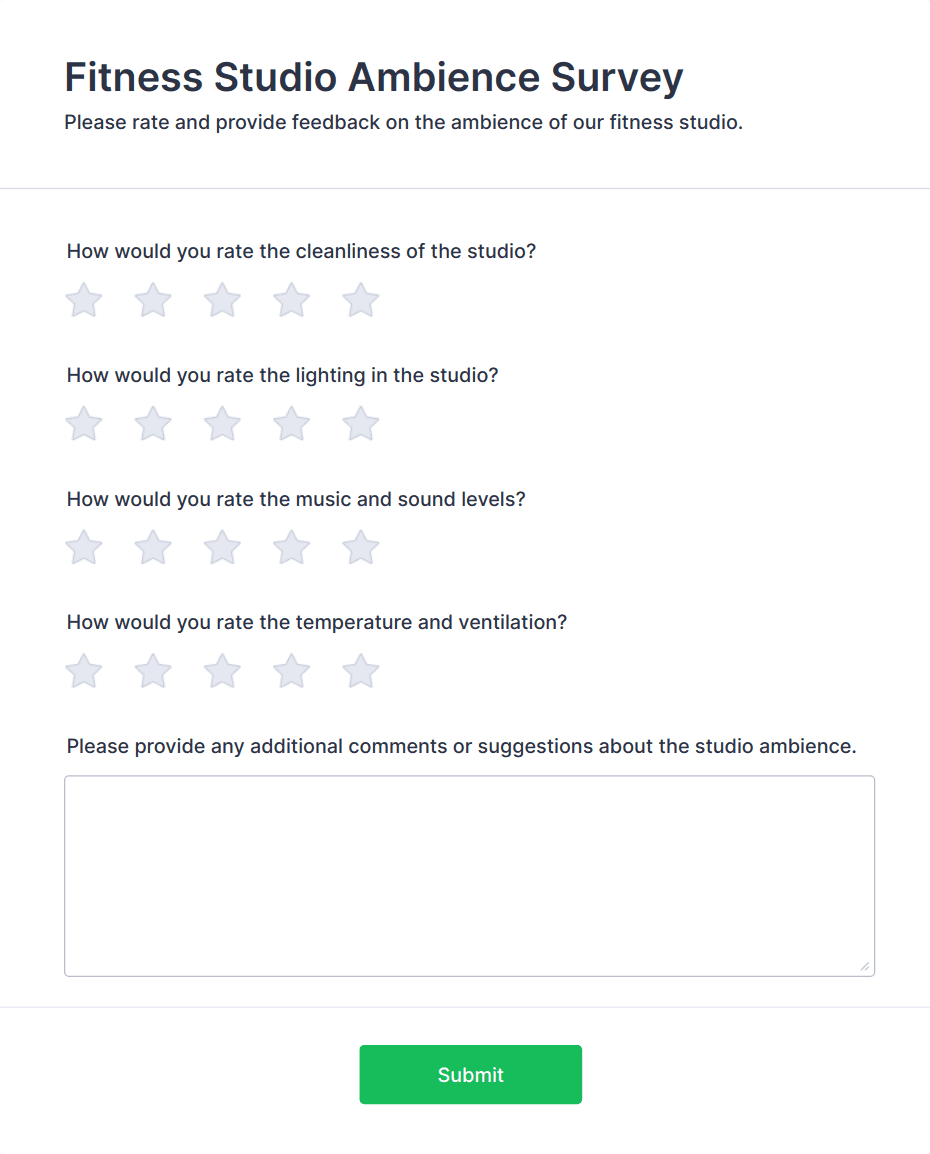Rate music and sound levels one star
Screen dimensions: 930x1154
(x=84, y=548)
